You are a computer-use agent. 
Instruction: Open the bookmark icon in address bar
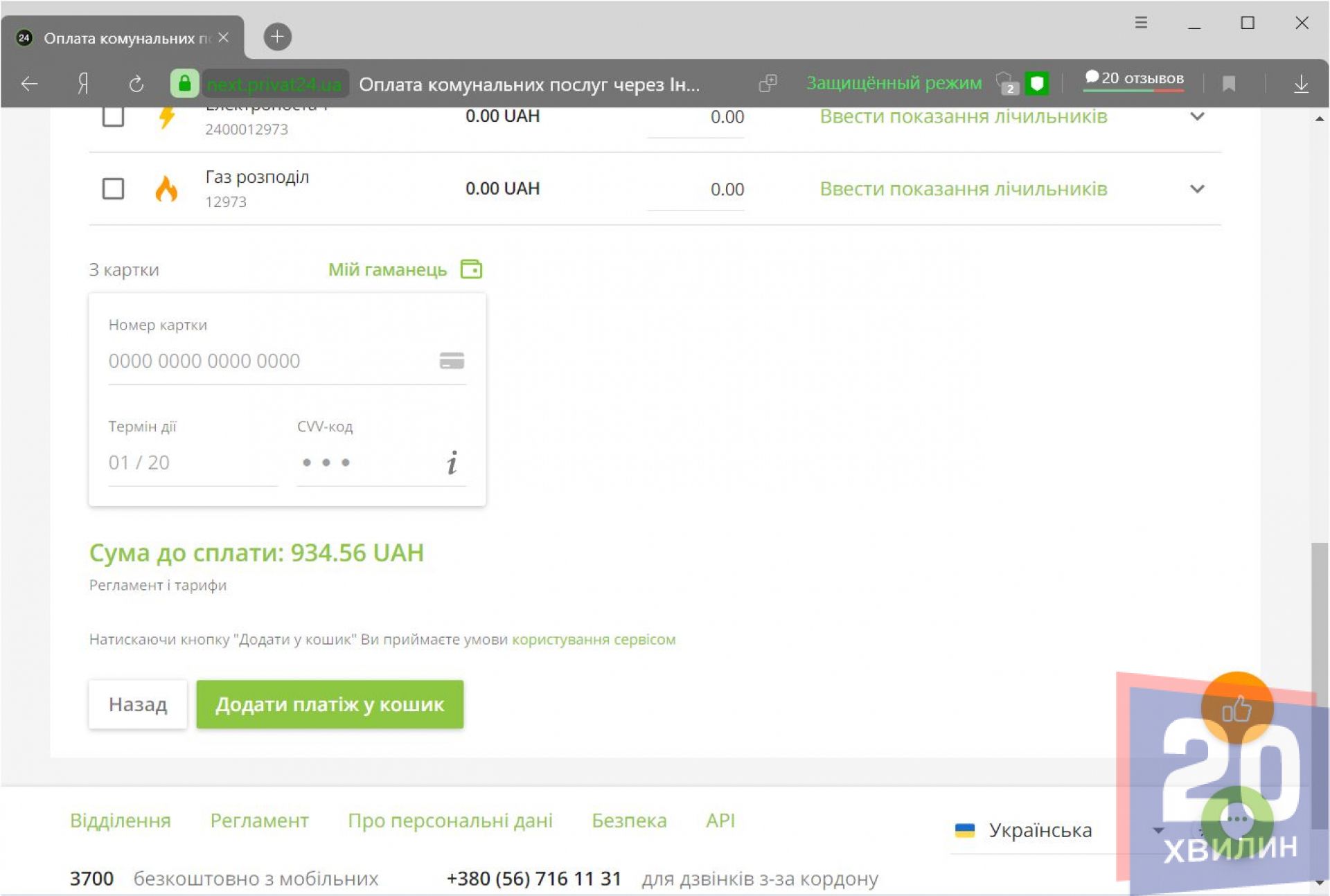[1229, 84]
